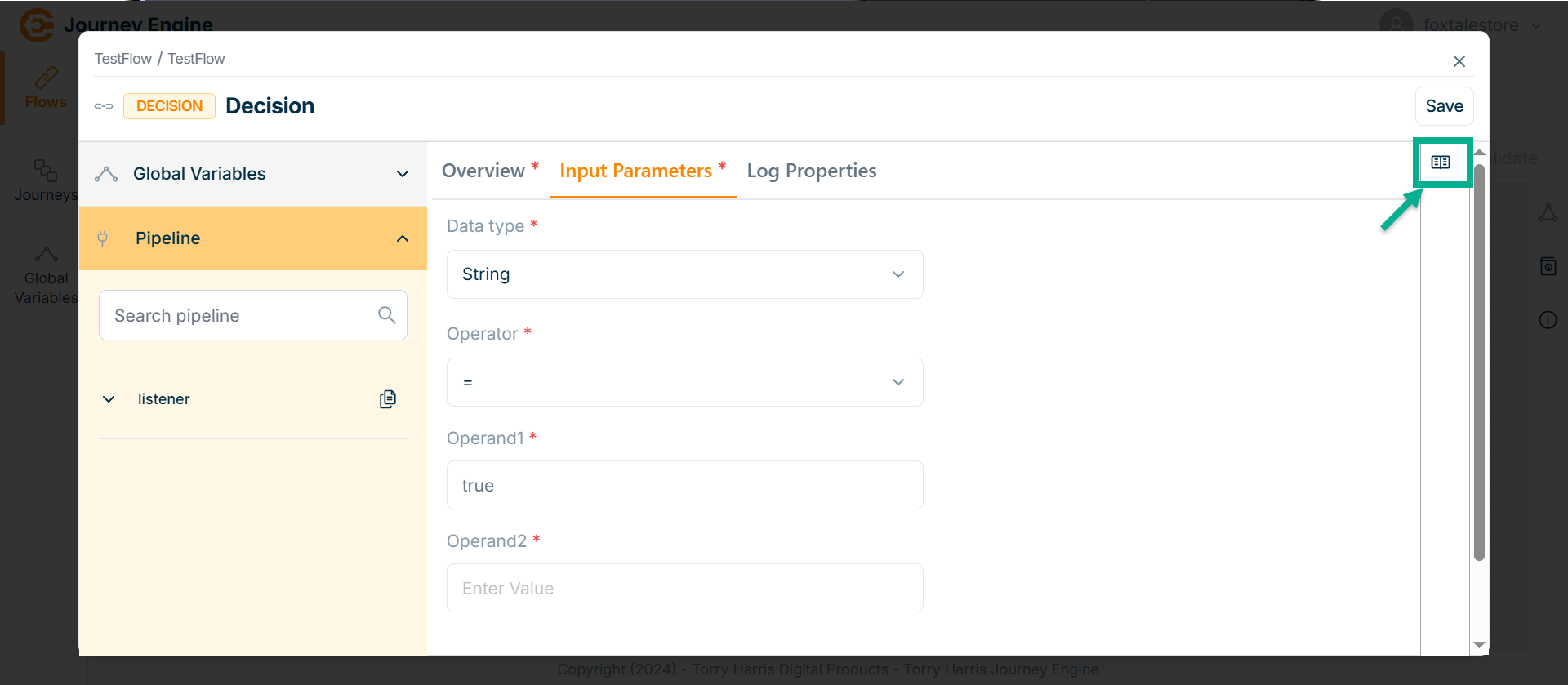Open the Operator dropdown
Viewport: 1568px width, 685px height.
click(684, 382)
